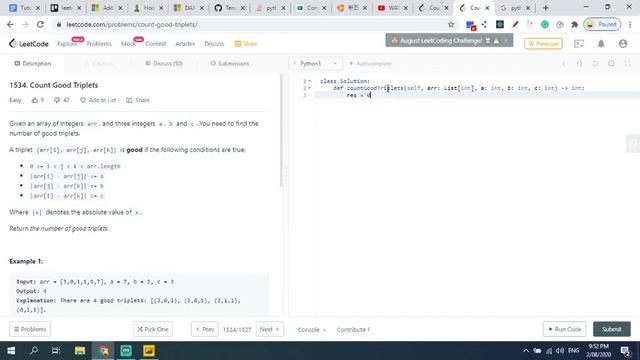Open the Problems list button at bottom

click(30, 329)
